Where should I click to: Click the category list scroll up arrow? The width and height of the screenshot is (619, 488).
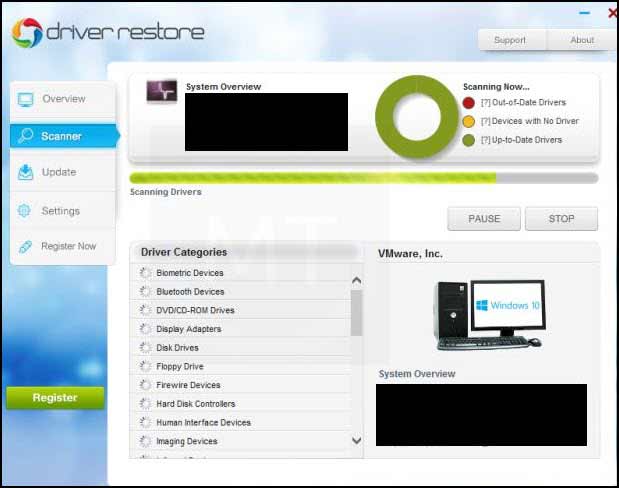[x=356, y=280]
